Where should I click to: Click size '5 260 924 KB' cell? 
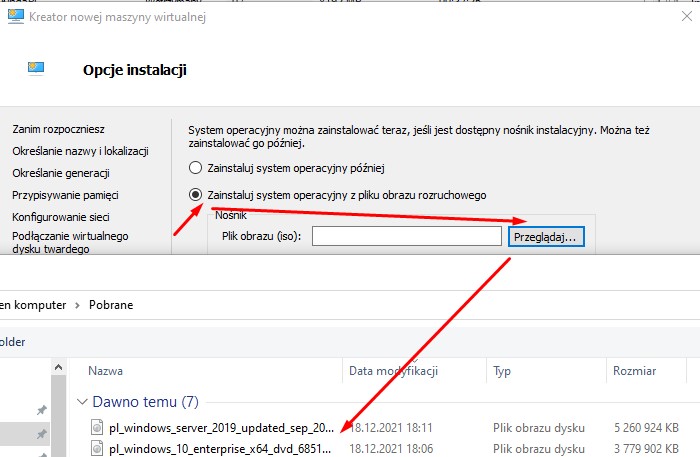click(646, 428)
